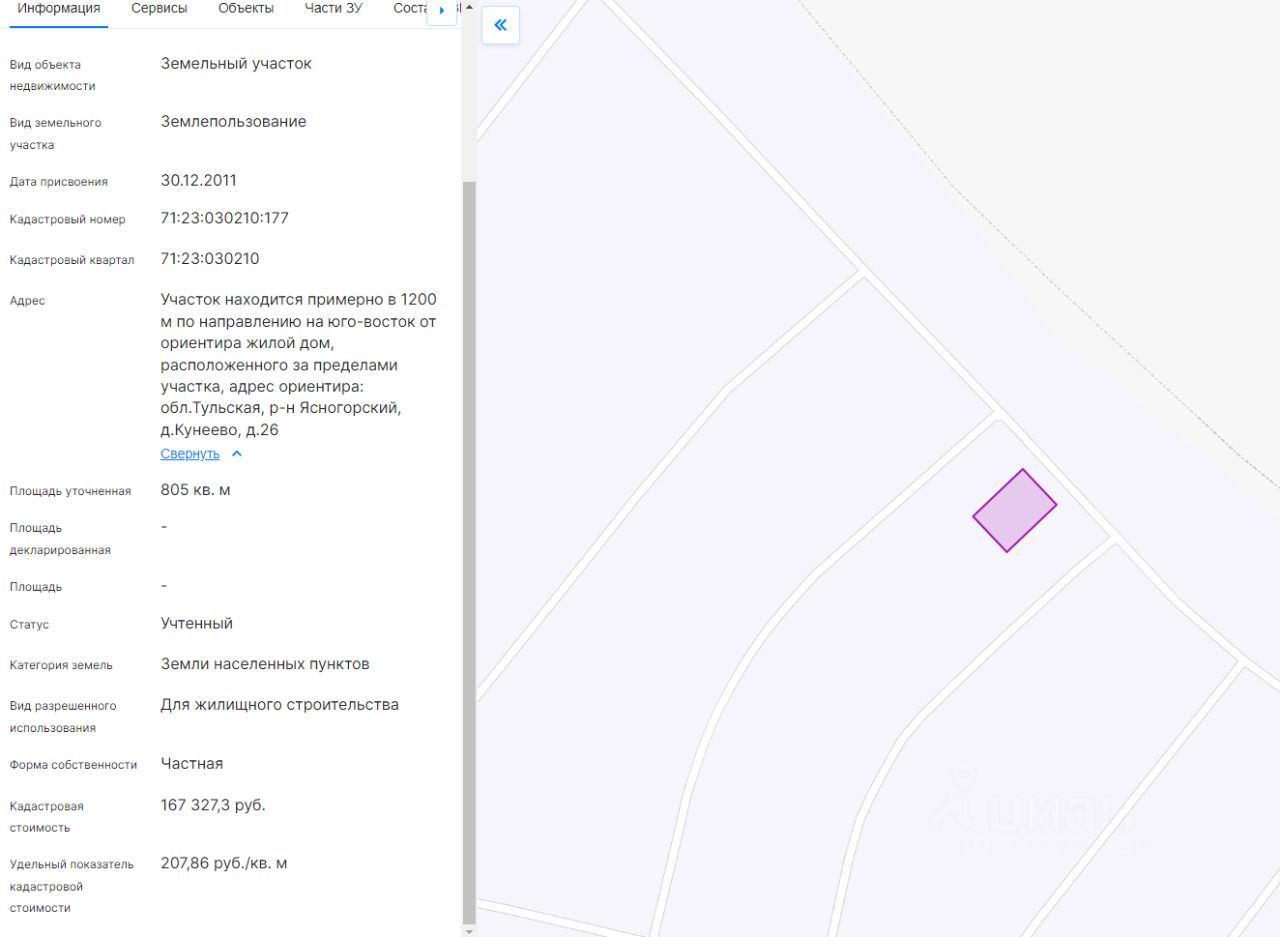This screenshot has height=937, width=1280.
Task: Click the label Кадастровый квартал
Action: pos(72,260)
